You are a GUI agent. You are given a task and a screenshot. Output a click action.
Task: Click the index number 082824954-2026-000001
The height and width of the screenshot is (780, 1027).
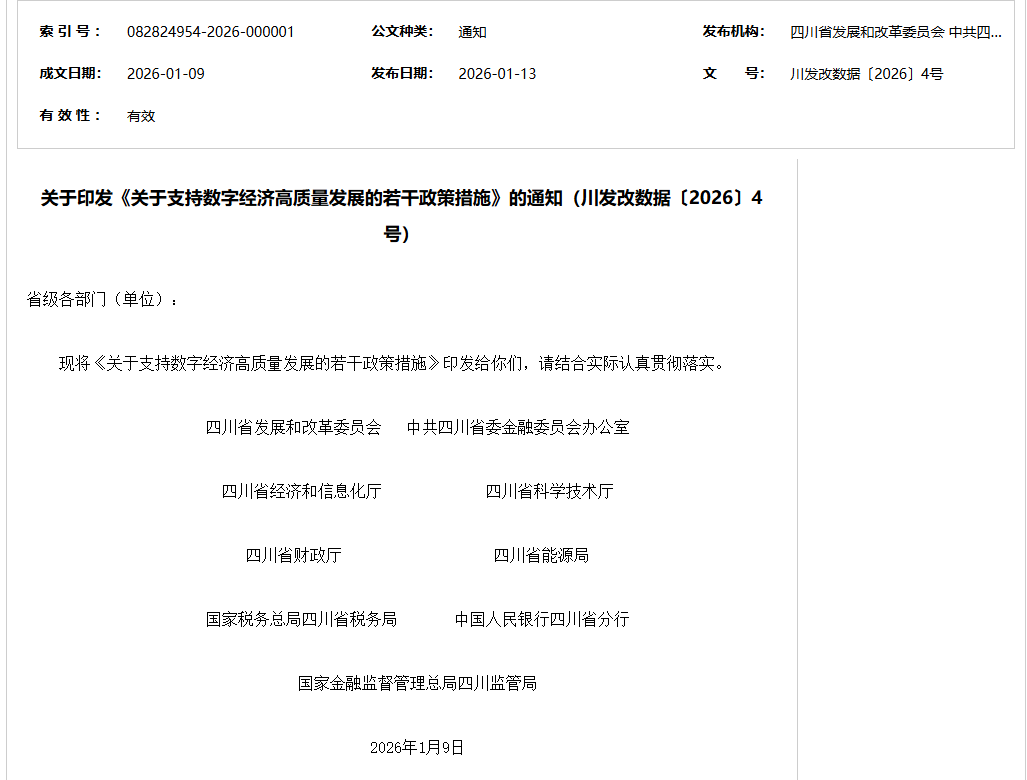click(210, 32)
